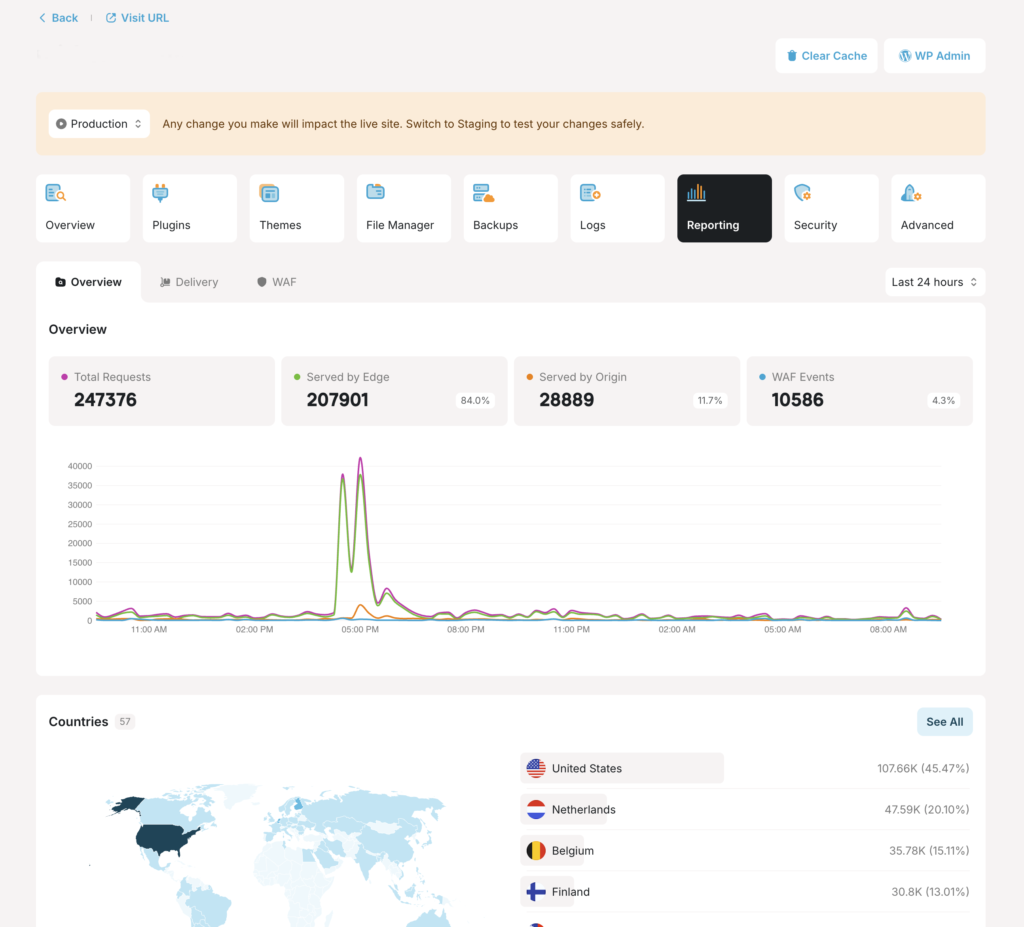Viewport: 1024px width, 927px height.
Task: Open the File Manager folder icon
Action: point(376,192)
